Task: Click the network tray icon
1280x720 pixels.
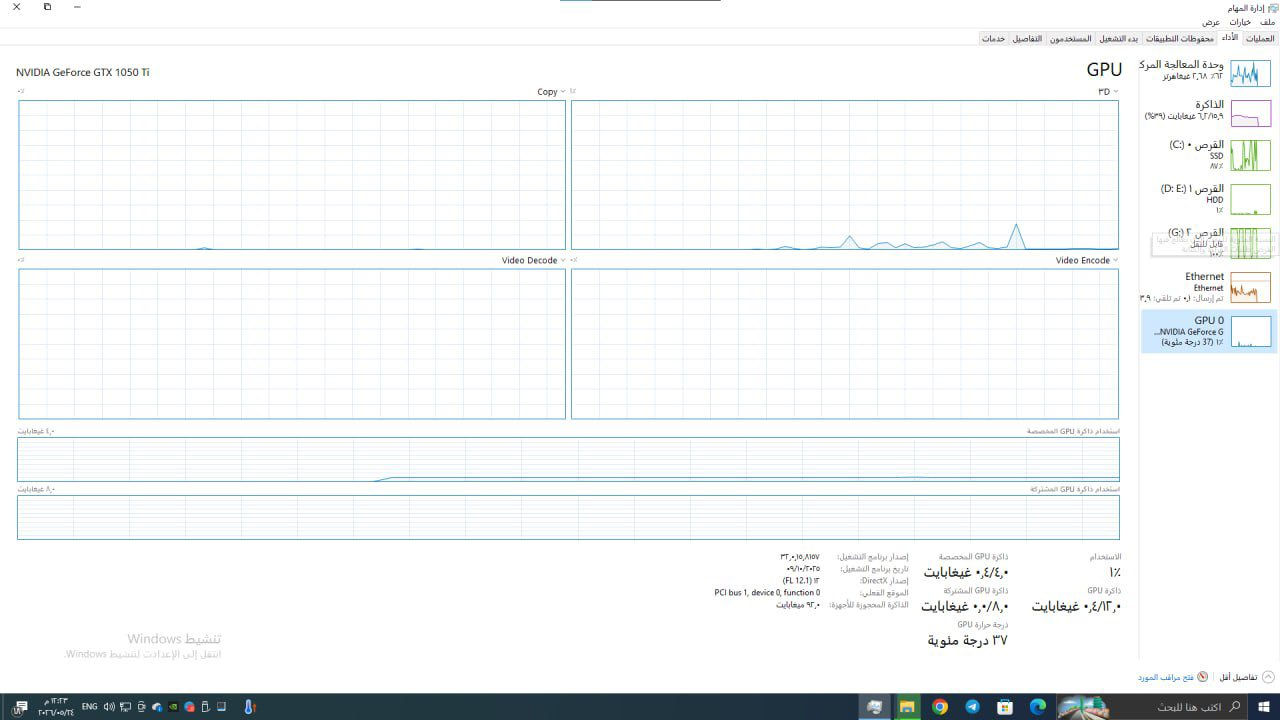Action: pos(125,707)
